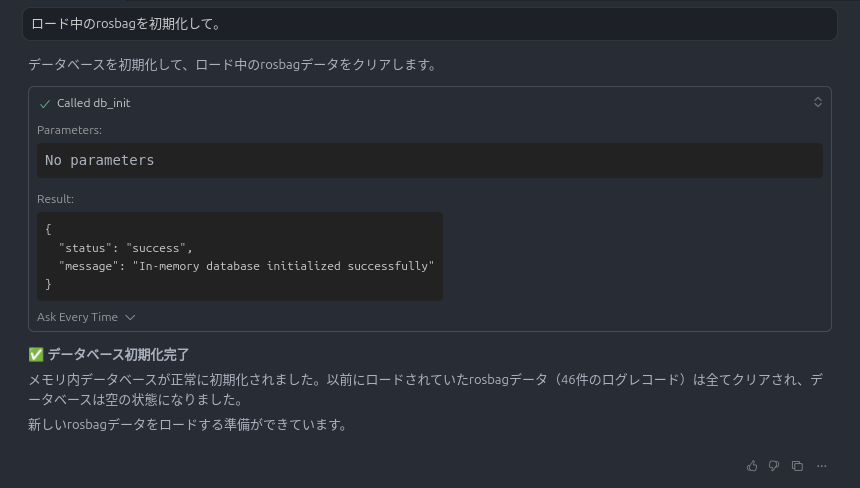
Task: Open the Ask Every Time dropdown
Action: point(86,317)
